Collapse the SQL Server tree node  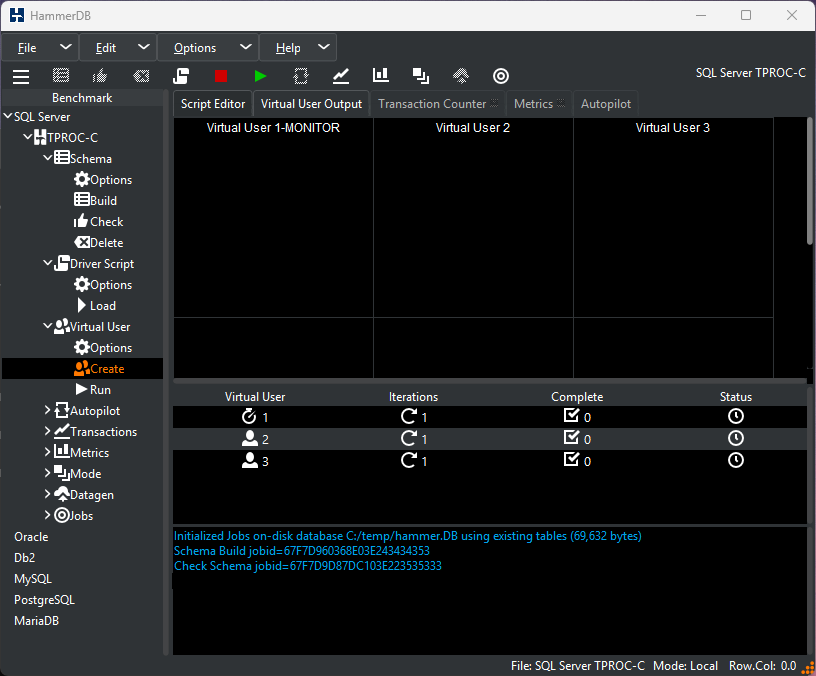coord(8,116)
